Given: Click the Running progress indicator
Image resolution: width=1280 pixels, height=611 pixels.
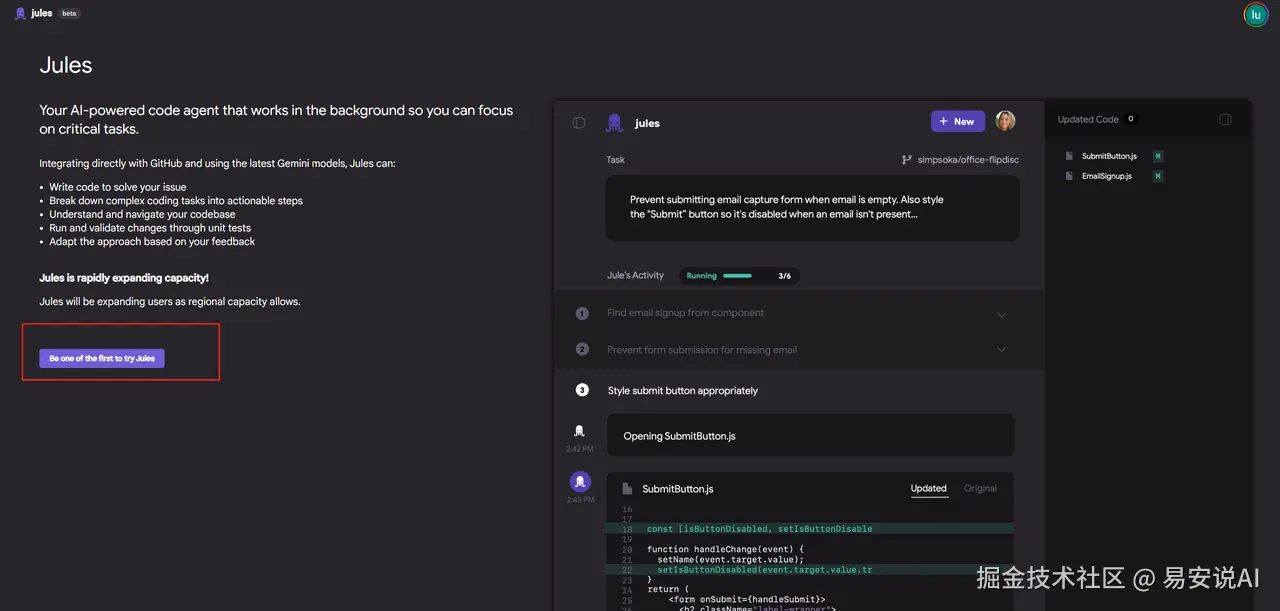Looking at the screenshot, I should pos(741,276).
